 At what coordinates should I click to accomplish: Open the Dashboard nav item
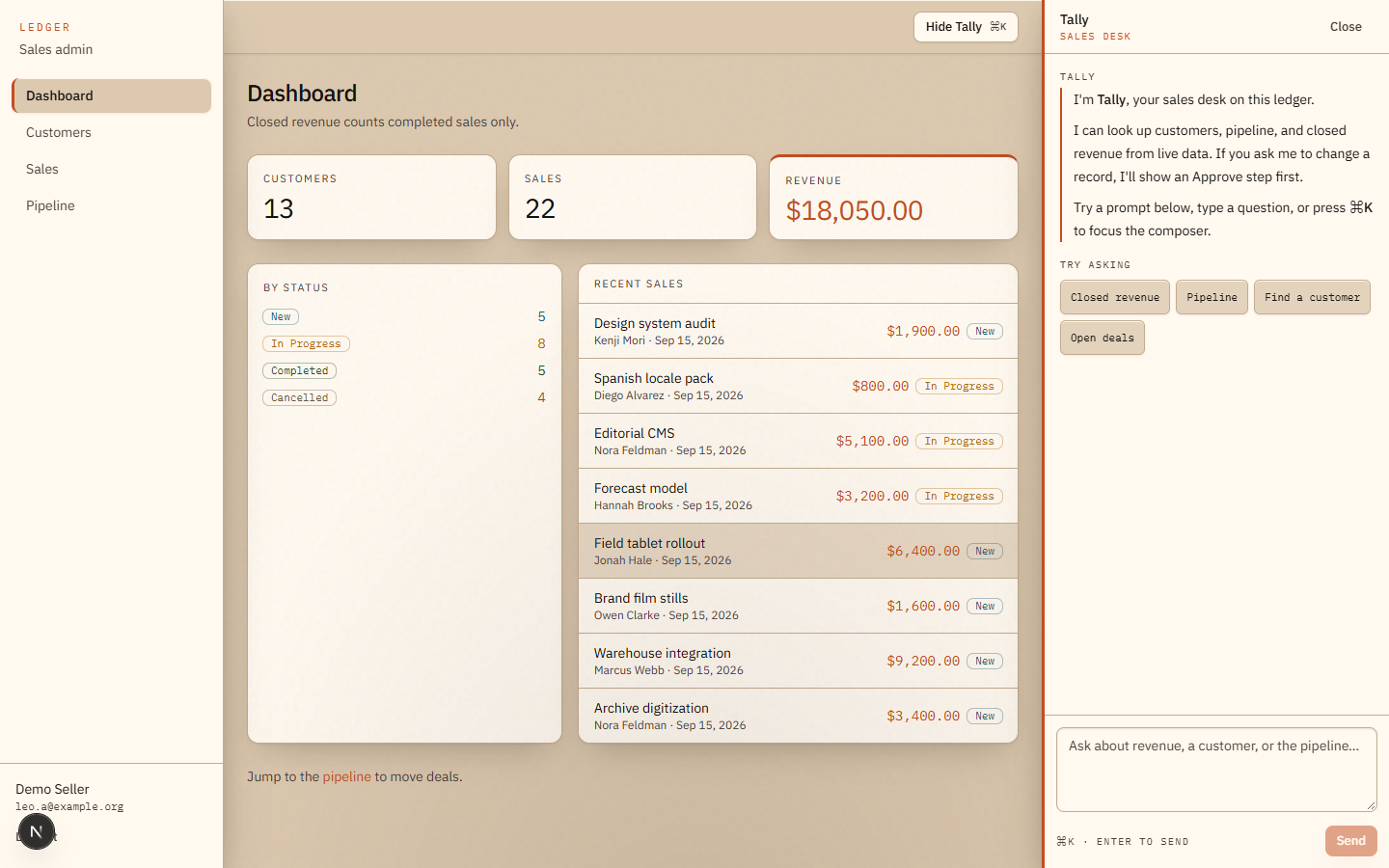pos(112,95)
